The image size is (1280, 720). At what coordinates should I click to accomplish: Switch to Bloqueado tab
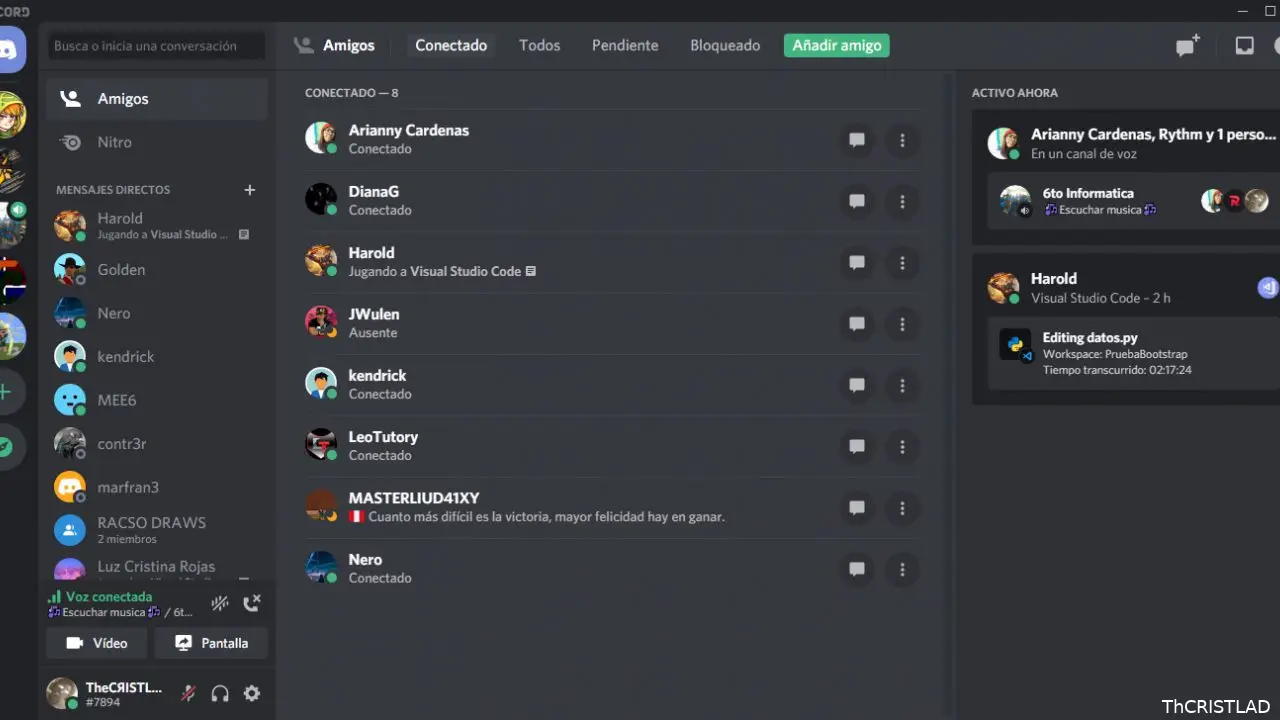(x=725, y=46)
